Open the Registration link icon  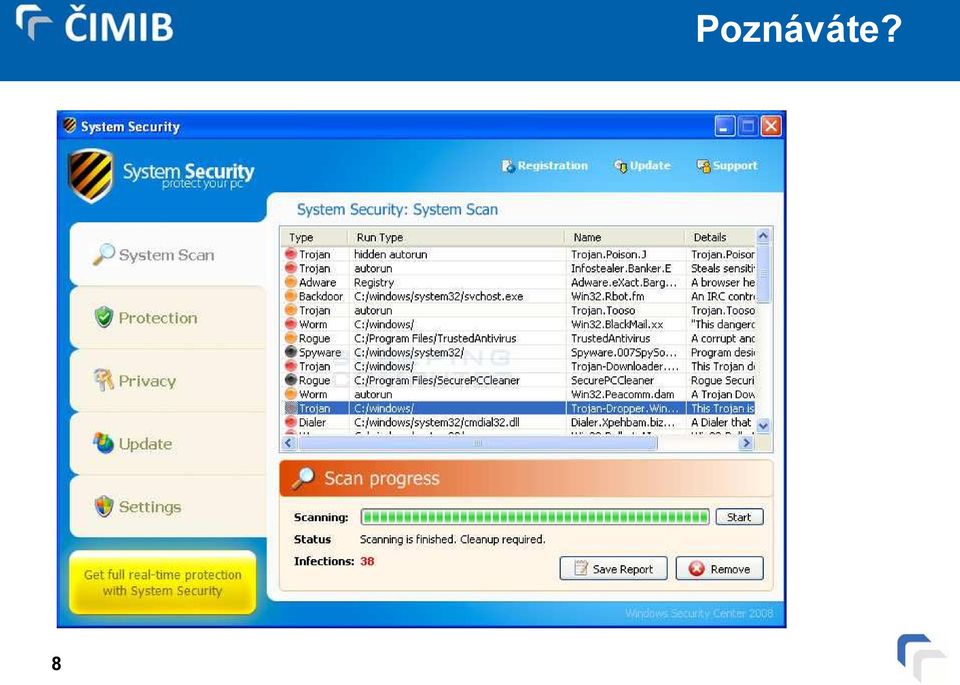click(x=508, y=166)
